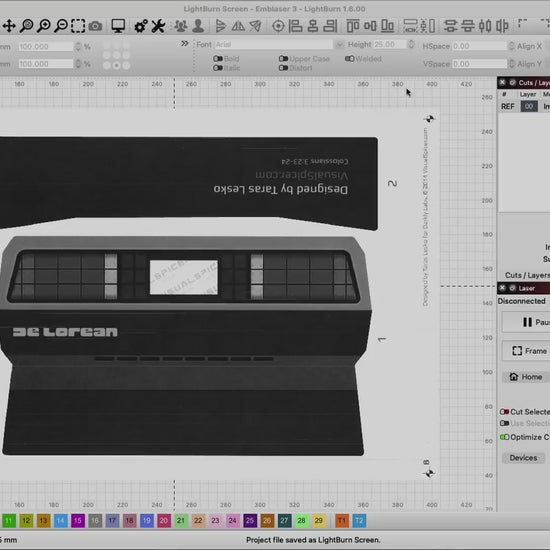
Task: Open the gear Settings icon
Action: 141,26
